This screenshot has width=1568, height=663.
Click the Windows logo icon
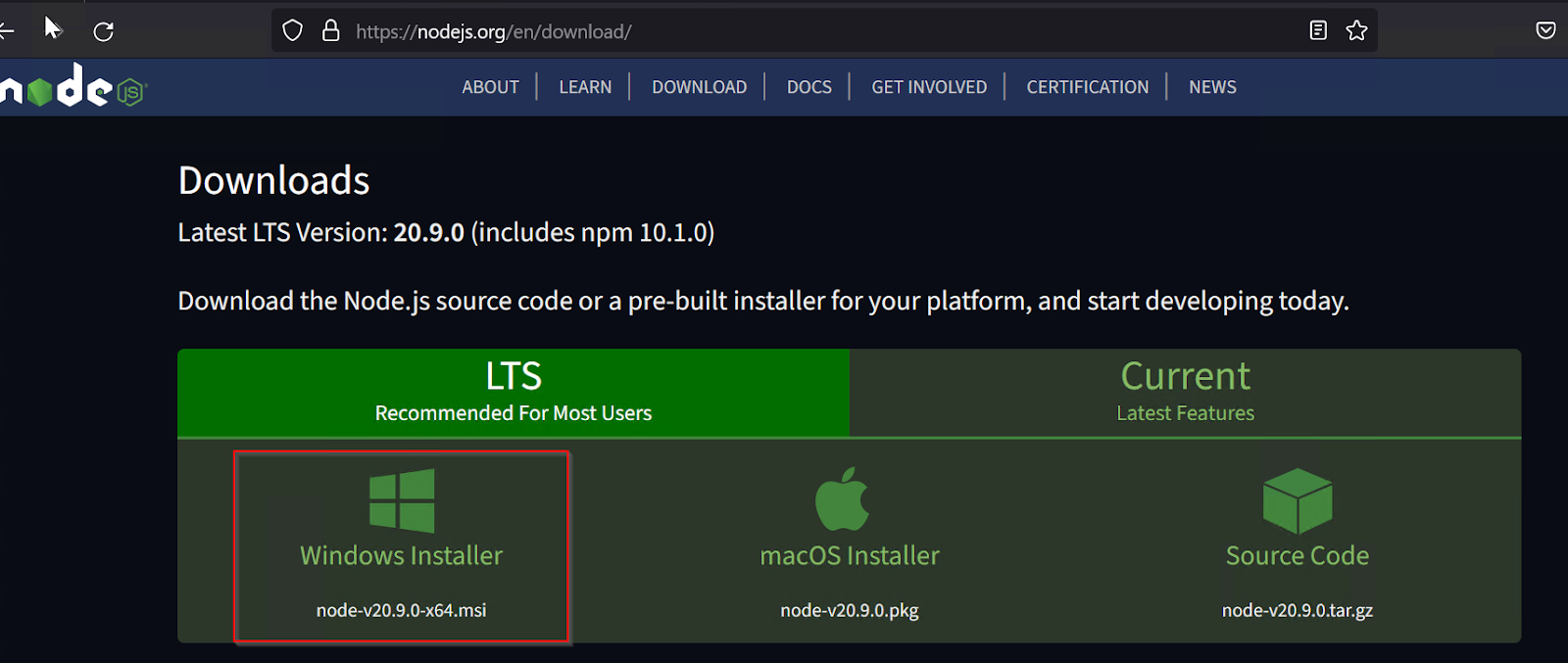(x=402, y=500)
